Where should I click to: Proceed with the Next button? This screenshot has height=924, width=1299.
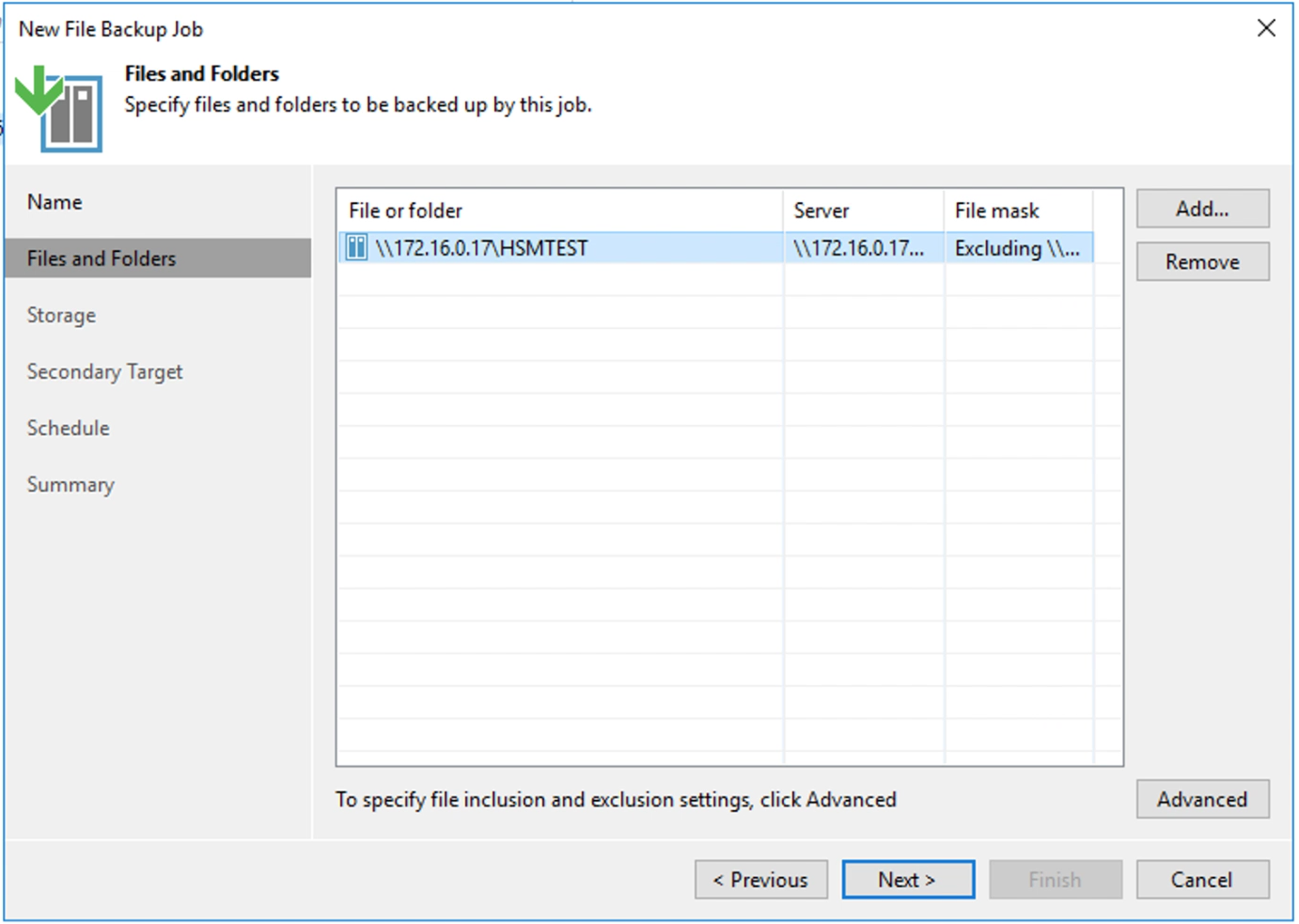click(907, 880)
